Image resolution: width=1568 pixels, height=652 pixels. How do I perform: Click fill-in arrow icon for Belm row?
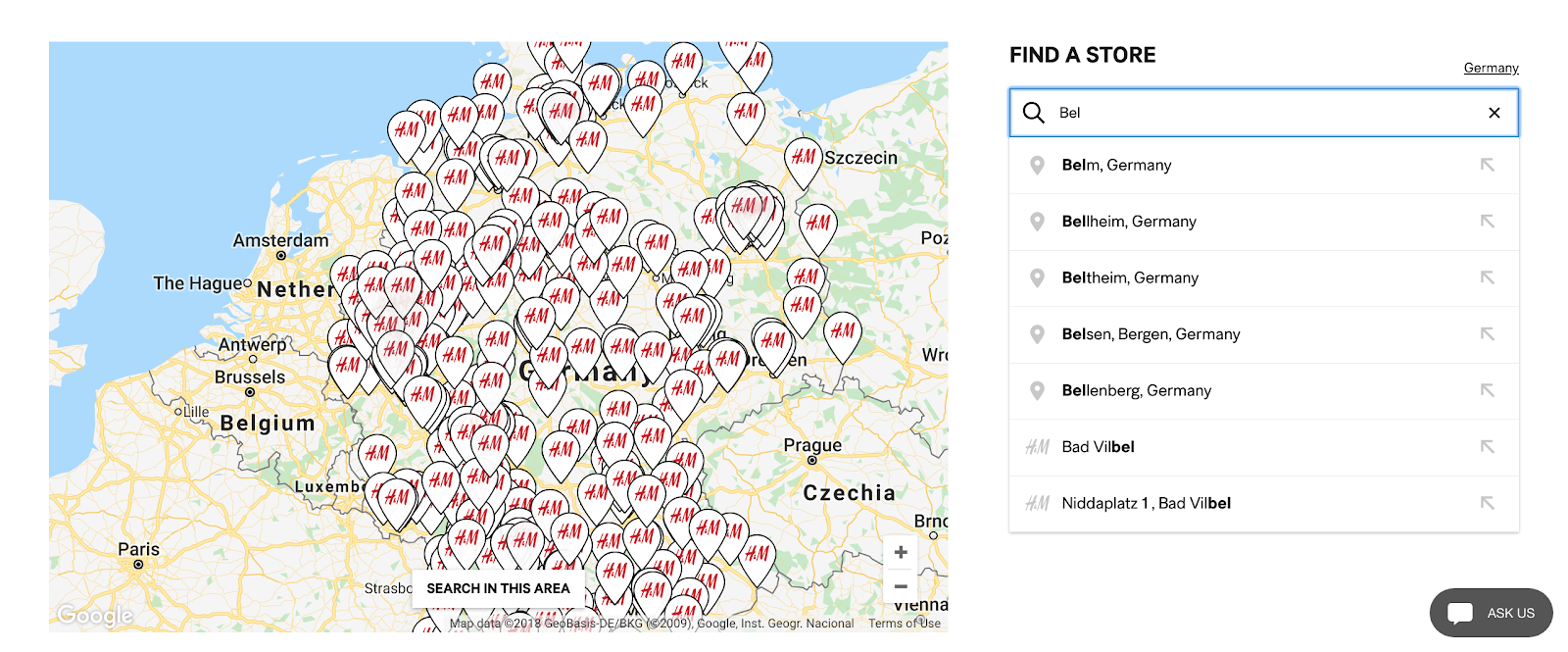[1487, 165]
